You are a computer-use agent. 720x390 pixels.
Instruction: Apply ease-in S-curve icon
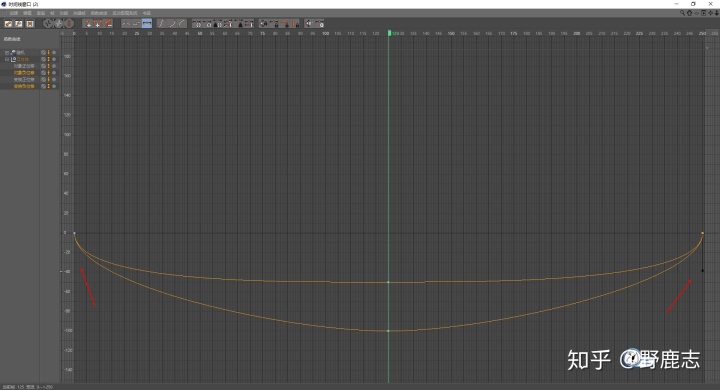pyautogui.click(x=161, y=23)
